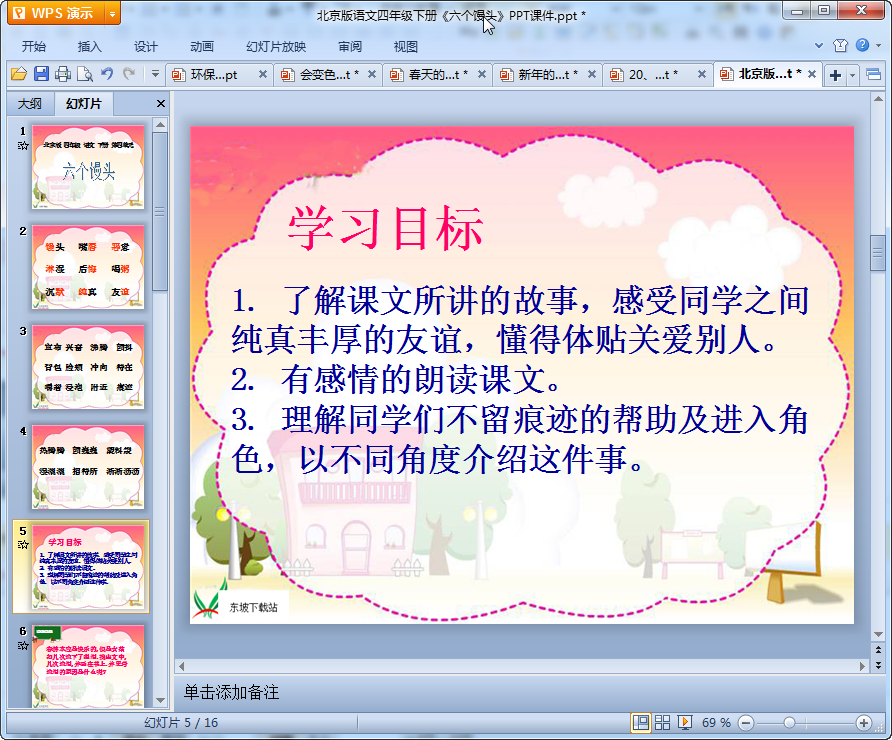Switch to Slide Sorter view icon
This screenshot has width=892, height=740.
pyautogui.click(x=662, y=722)
